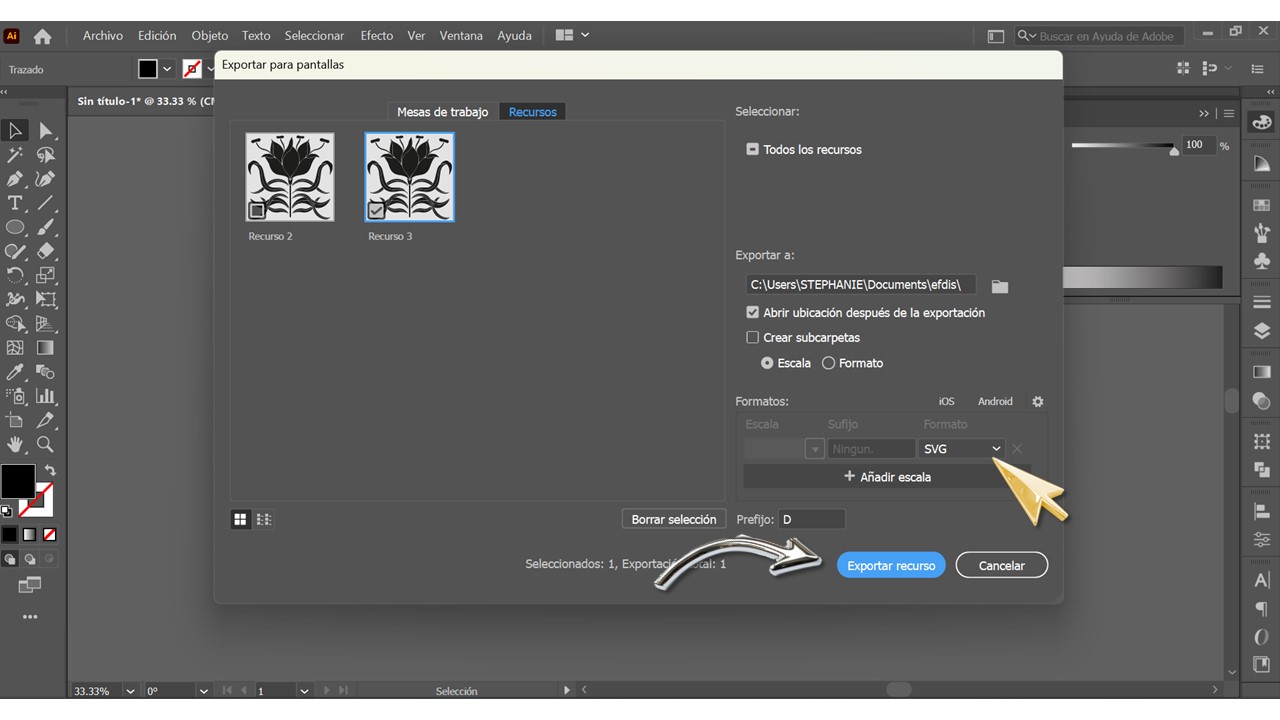
Task: Toggle the Todos los recursos checkbox
Action: [x=753, y=149]
